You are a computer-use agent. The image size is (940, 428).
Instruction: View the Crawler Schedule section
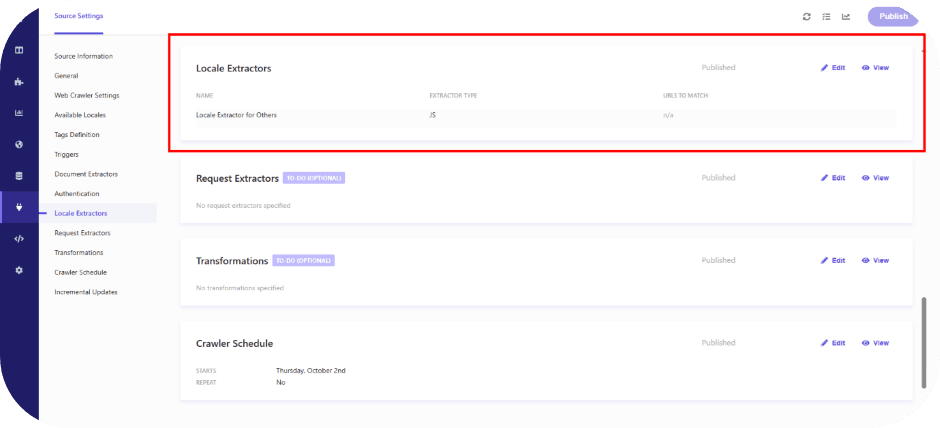(x=874, y=343)
